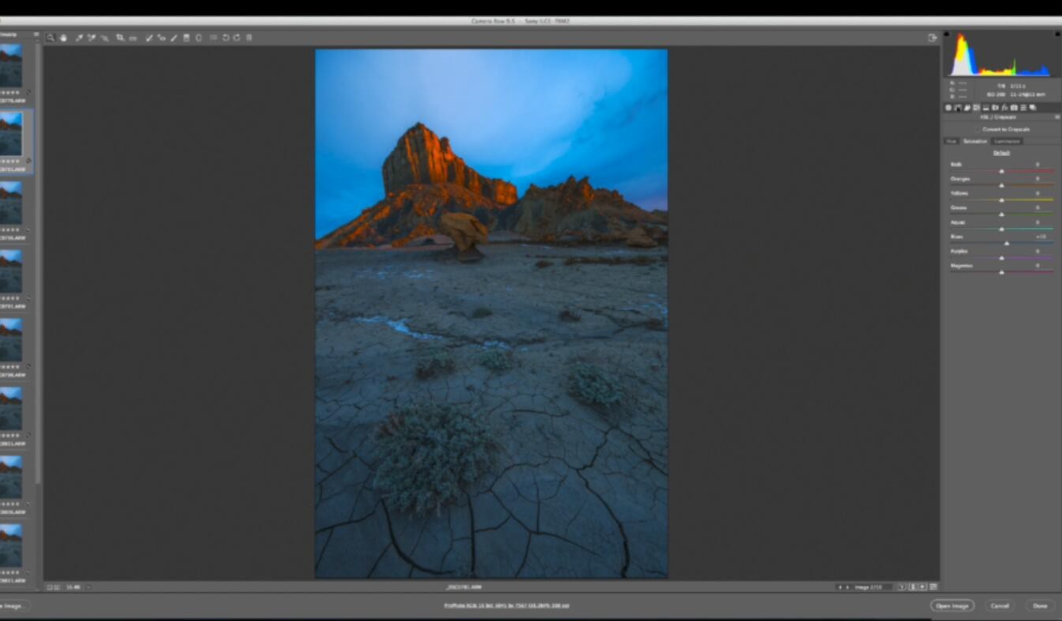This screenshot has height=621, width=1062.
Task: Select the White Balance eyedropper tool
Action: point(79,38)
